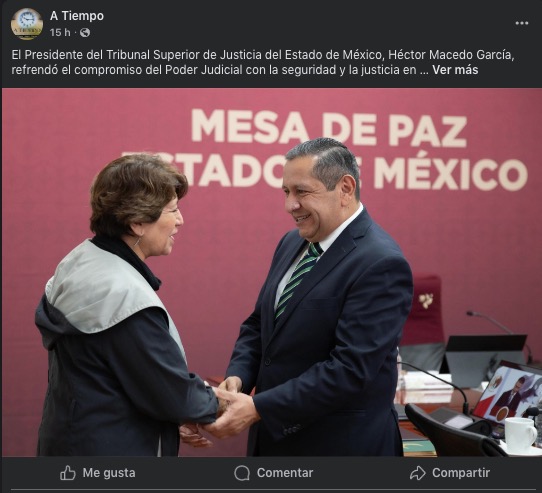Image resolution: width=542 pixels, height=493 pixels.
Task: Open the three-dot post options menu
Action: click(x=522, y=23)
